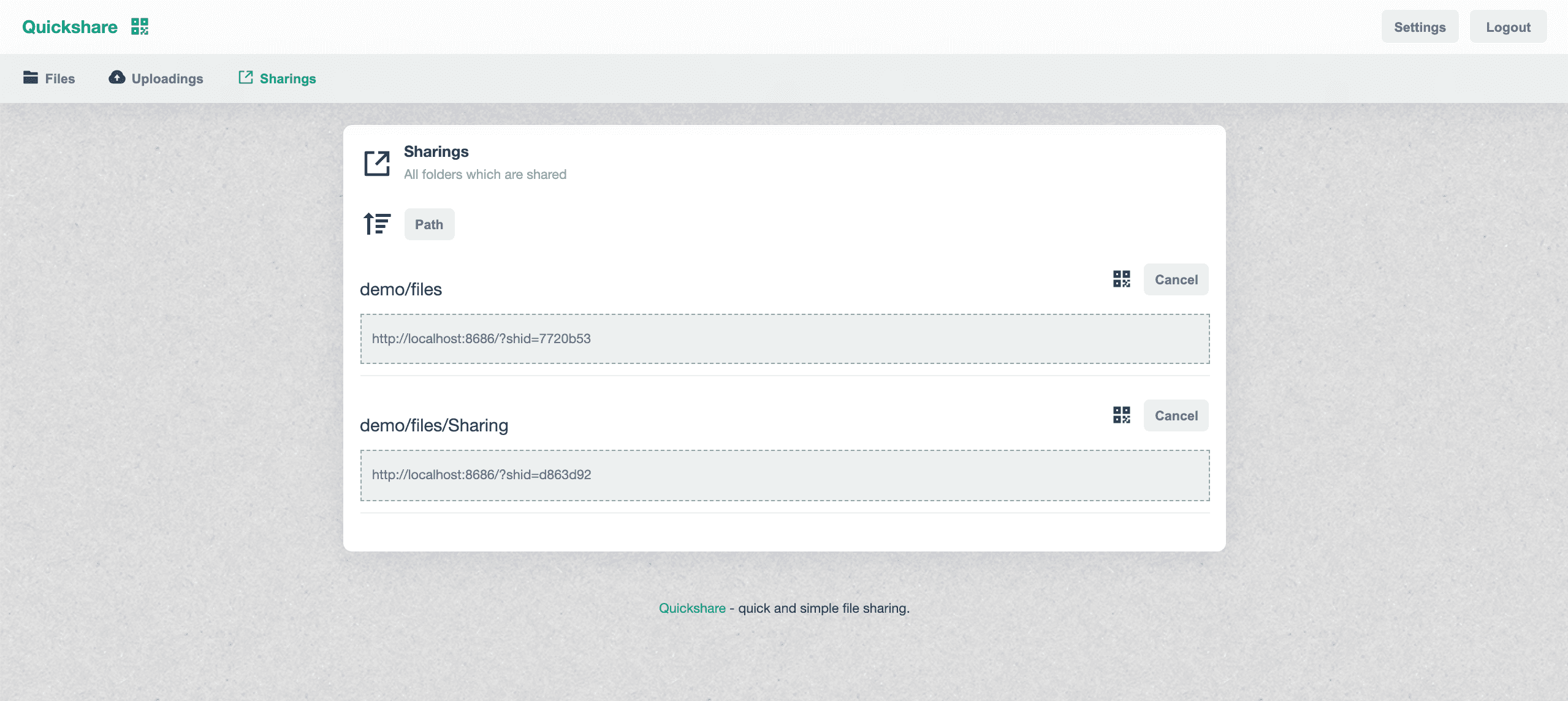Show QR code for demo/files sharing
This screenshot has width=1568, height=701.
(x=1121, y=279)
